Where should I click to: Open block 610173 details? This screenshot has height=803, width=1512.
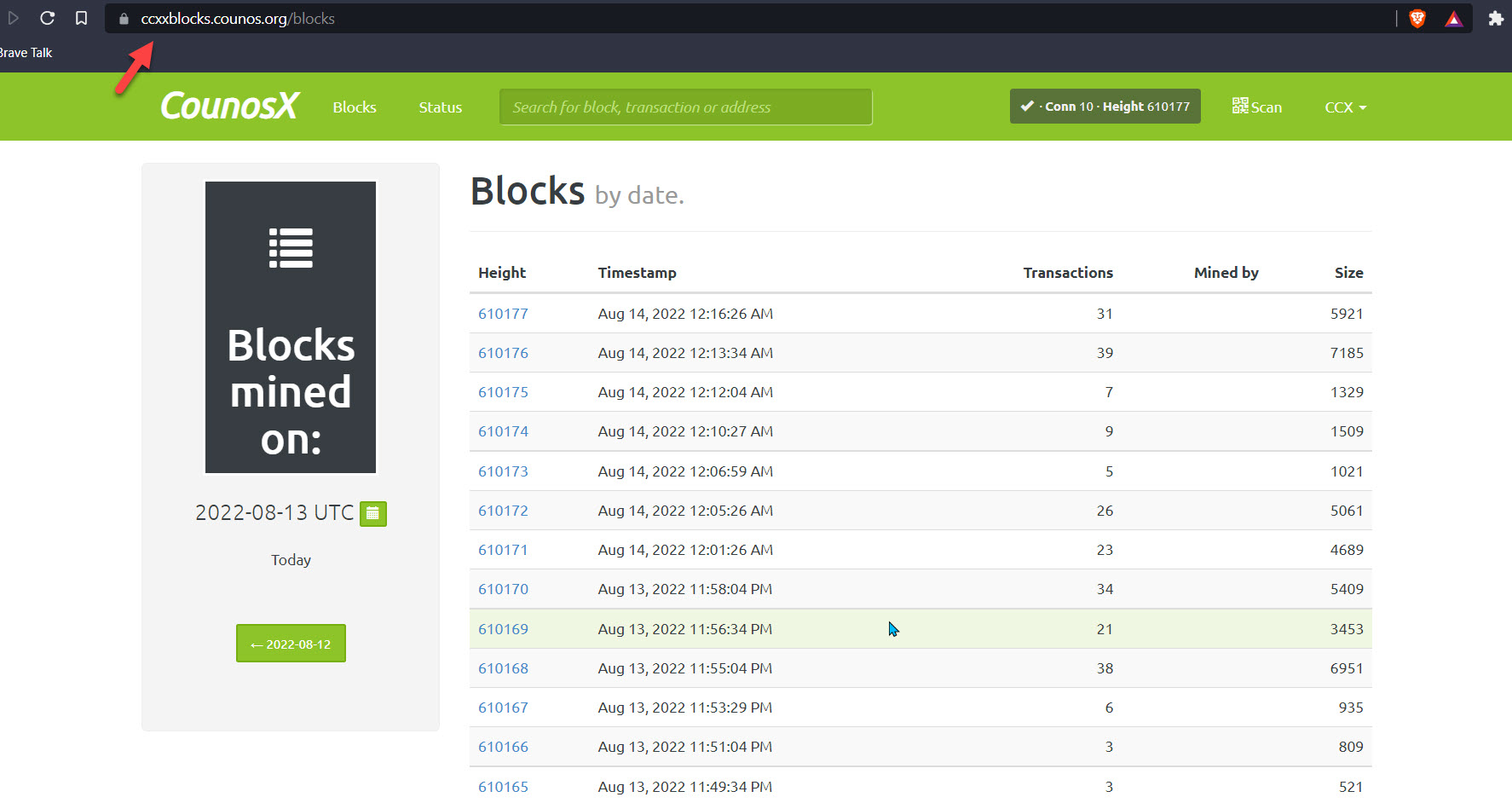click(503, 471)
